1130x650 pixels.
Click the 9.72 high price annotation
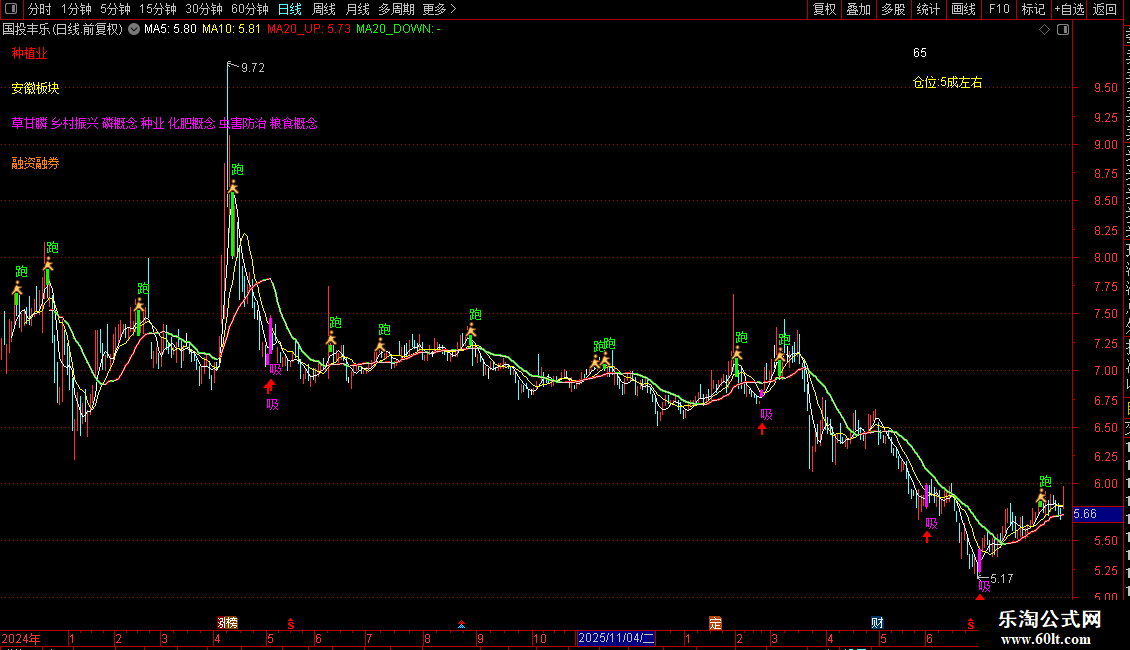tap(253, 68)
